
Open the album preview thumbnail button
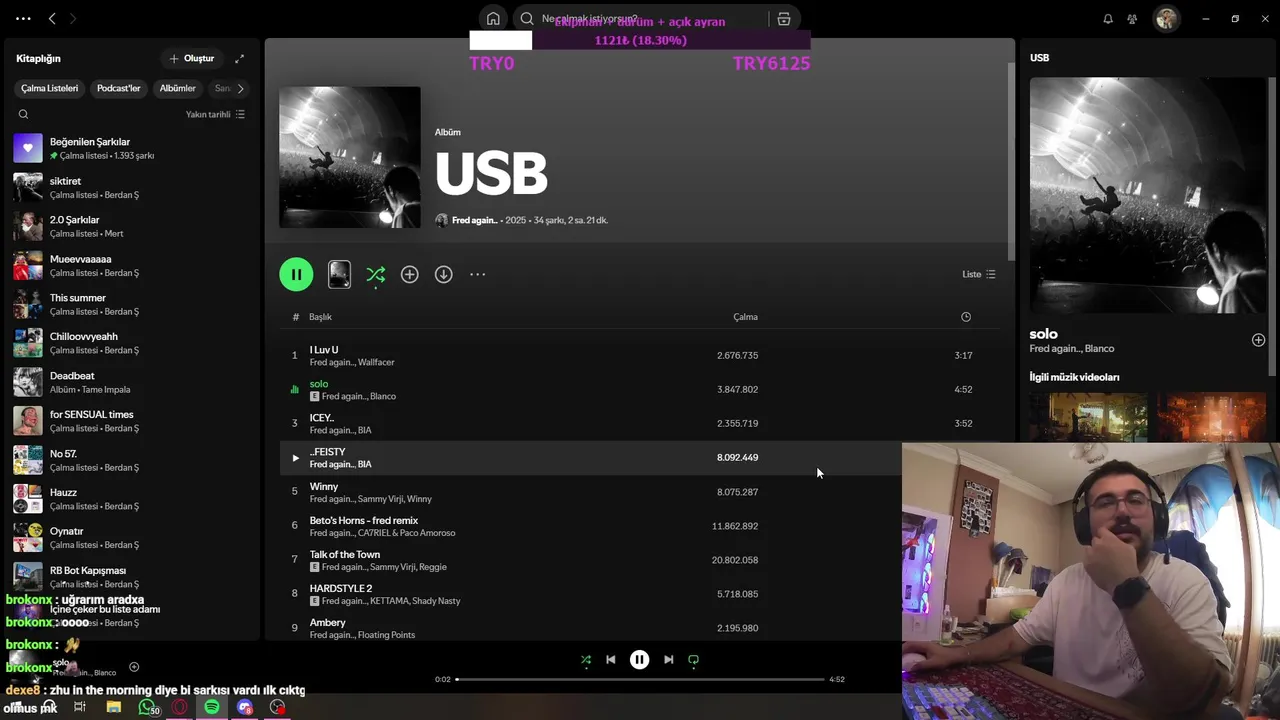pyautogui.click(x=340, y=274)
